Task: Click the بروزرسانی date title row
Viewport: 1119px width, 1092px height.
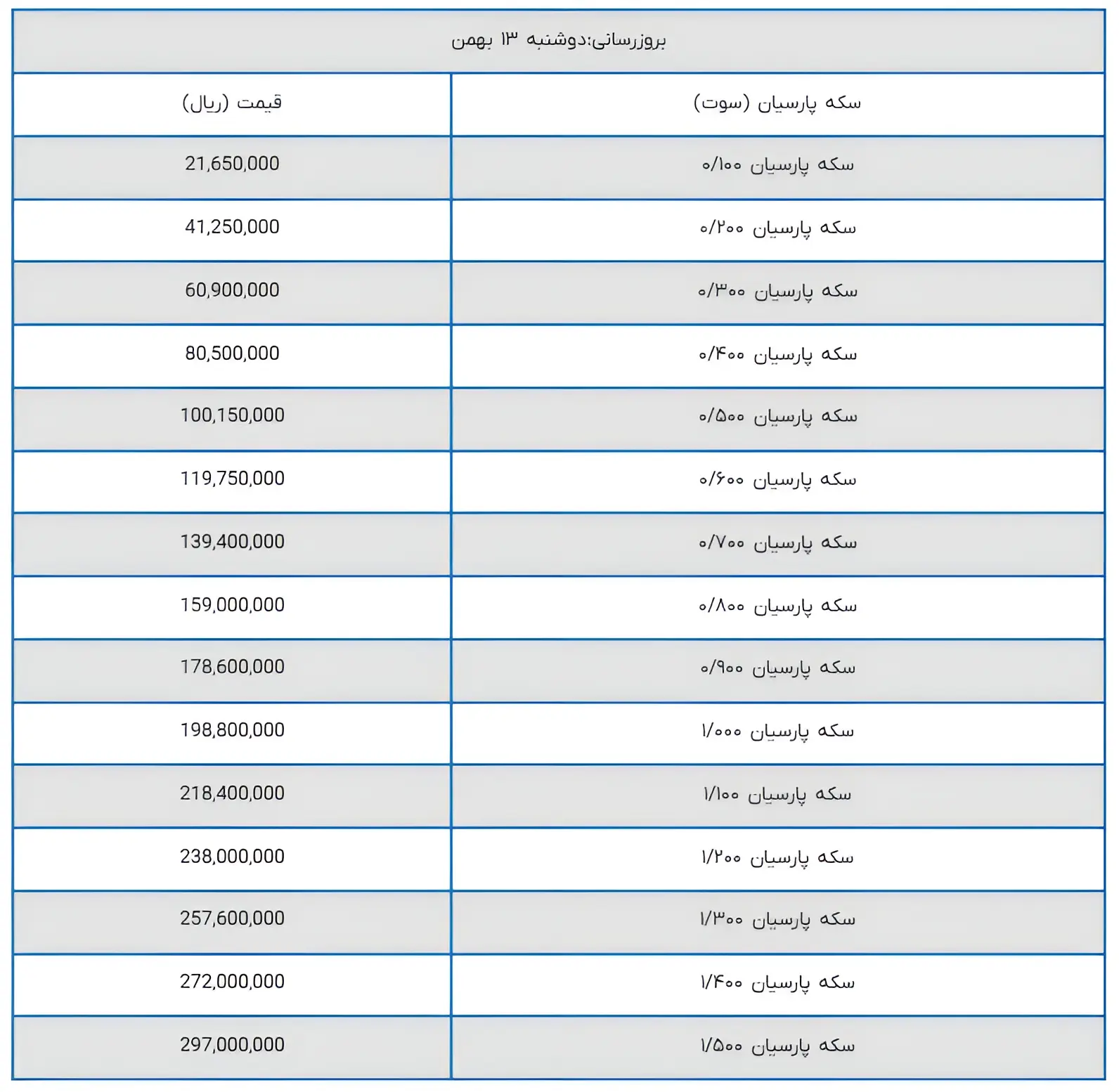Action: [x=558, y=40]
